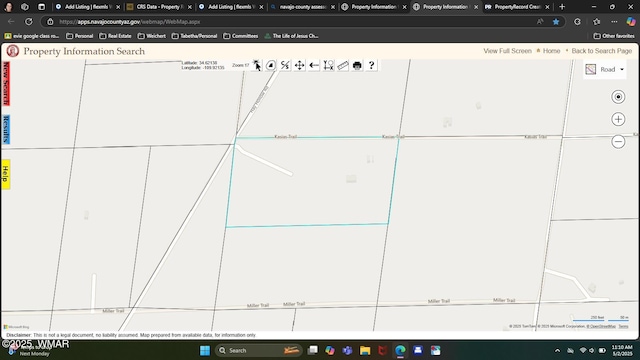The height and width of the screenshot is (360, 640).
Task: Open browser settings and more menu
Action: tap(614, 22)
